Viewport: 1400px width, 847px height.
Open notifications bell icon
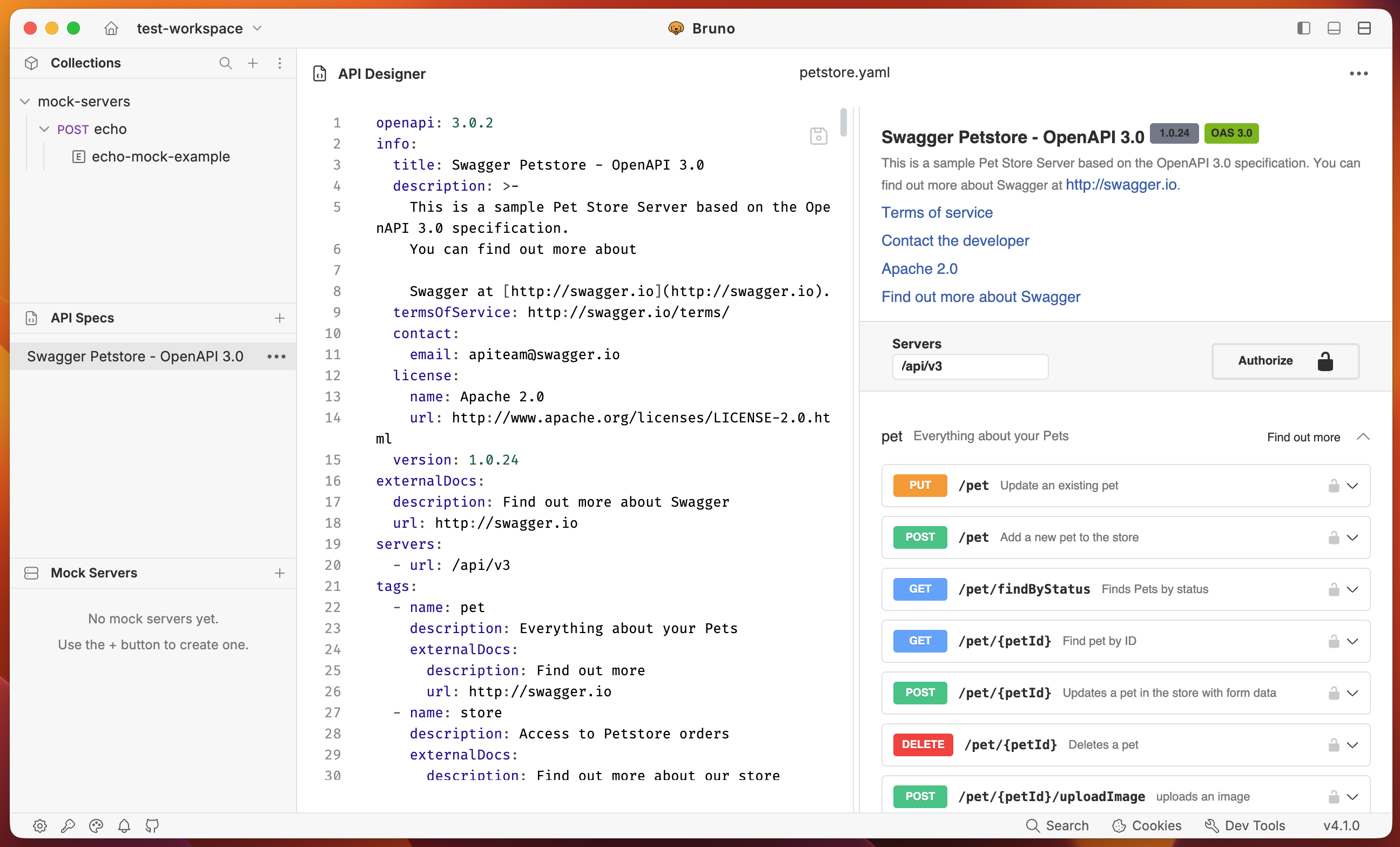click(124, 825)
